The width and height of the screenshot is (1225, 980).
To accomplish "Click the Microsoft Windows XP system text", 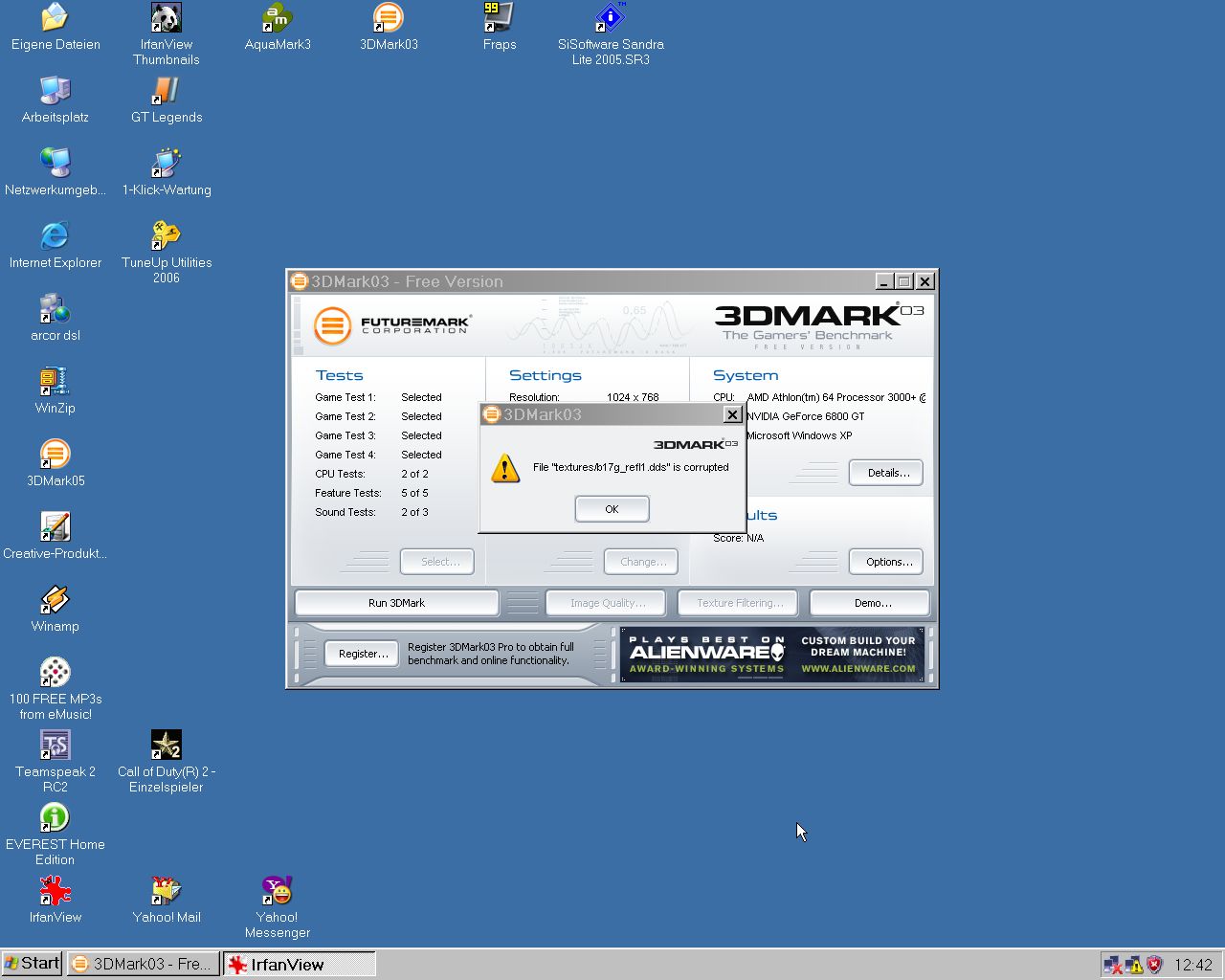I will 799,435.
